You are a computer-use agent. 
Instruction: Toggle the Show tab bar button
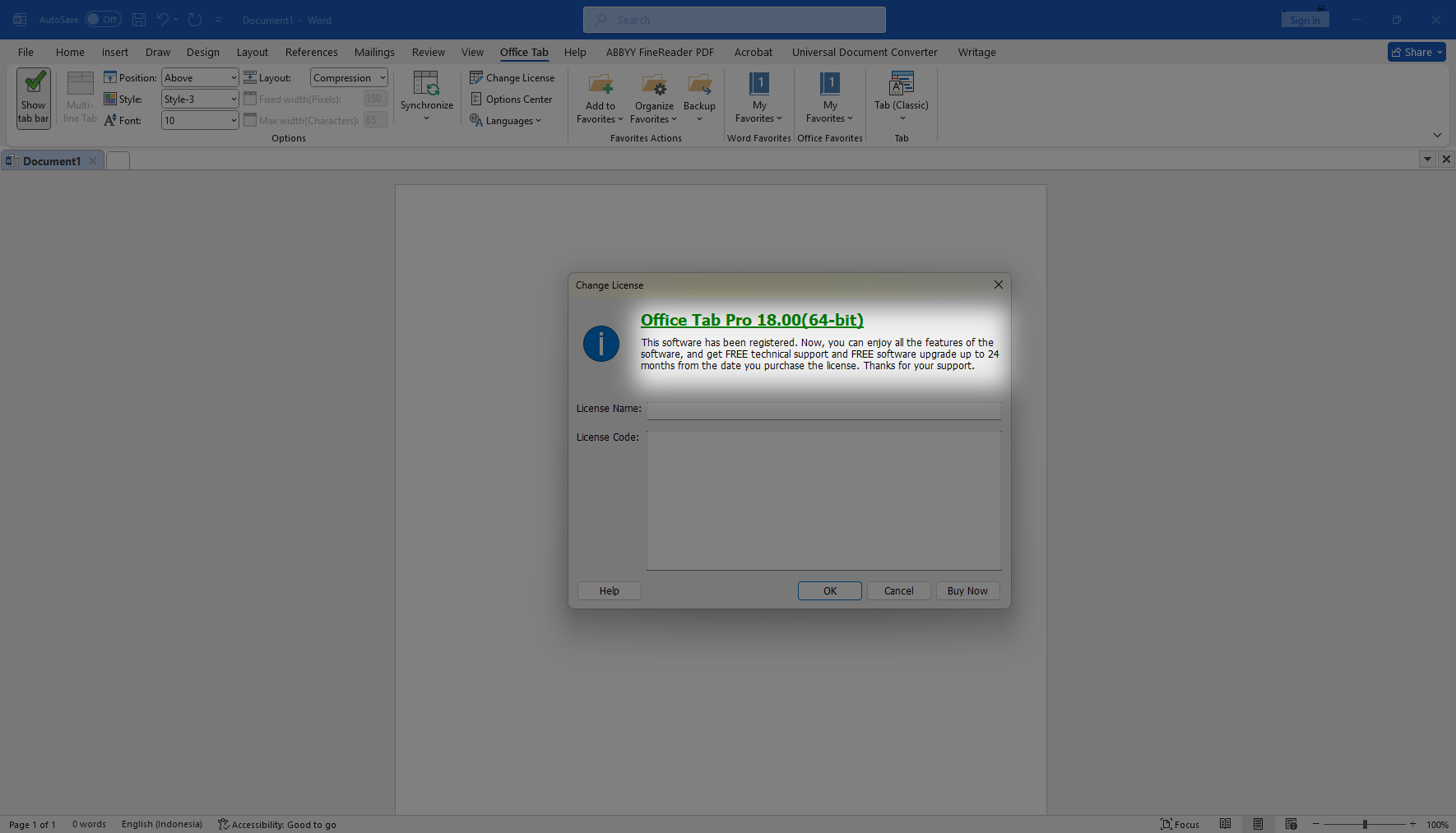click(34, 98)
